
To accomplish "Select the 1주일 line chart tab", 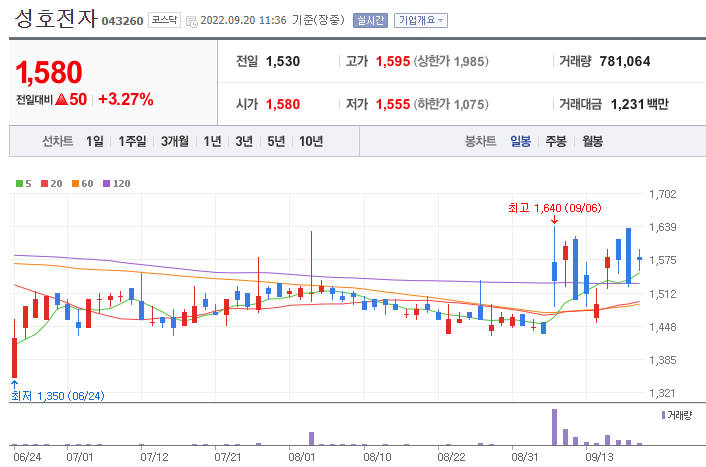I will click(x=132, y=141).
